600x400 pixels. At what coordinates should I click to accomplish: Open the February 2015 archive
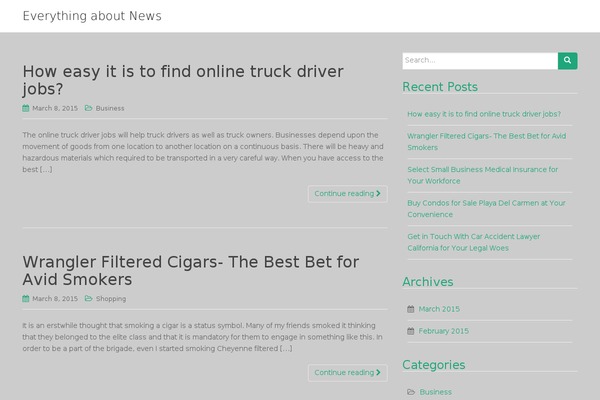tap(443, 331)
